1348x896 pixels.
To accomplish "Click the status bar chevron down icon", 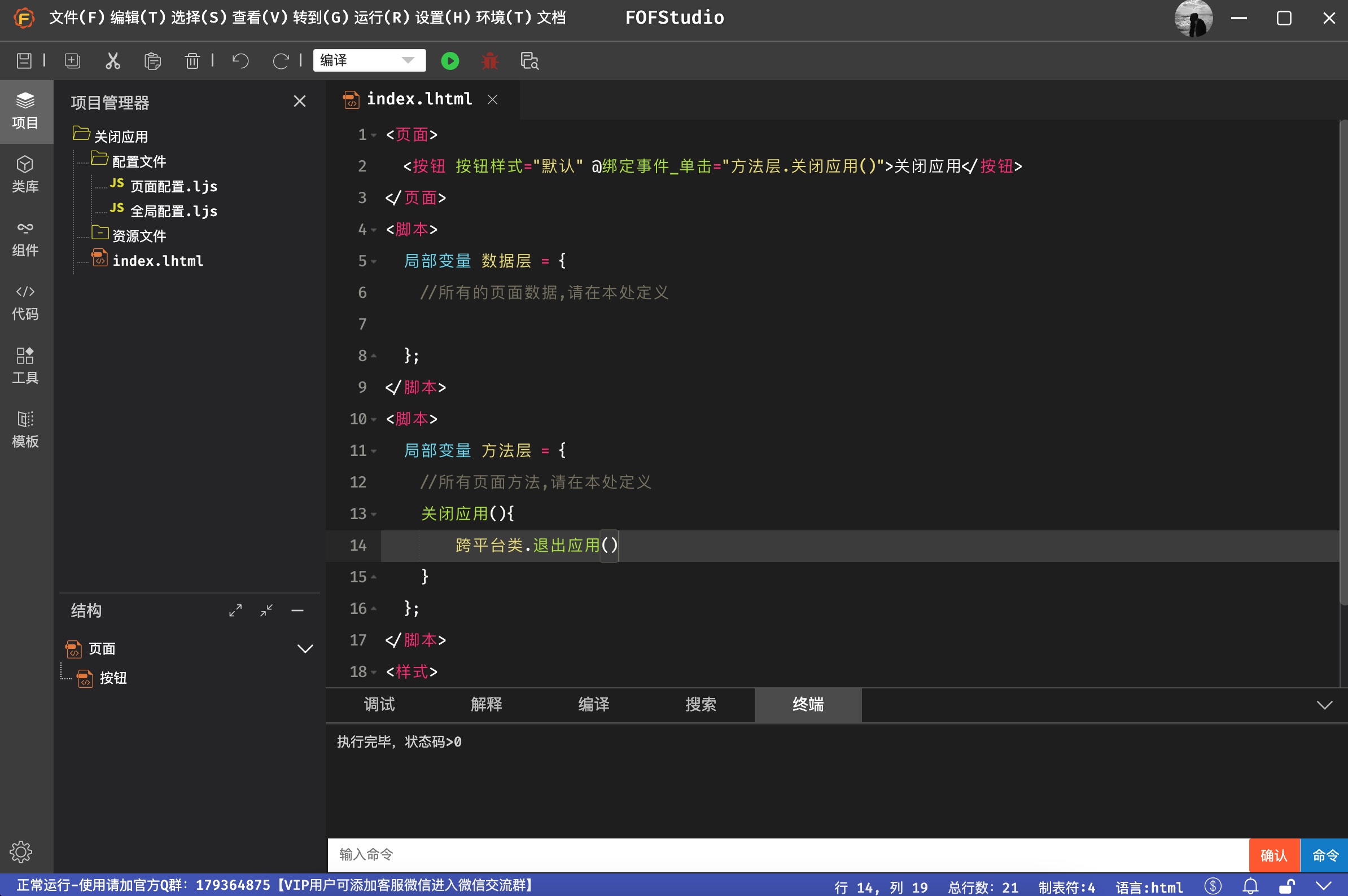I will click(1324, 886).
